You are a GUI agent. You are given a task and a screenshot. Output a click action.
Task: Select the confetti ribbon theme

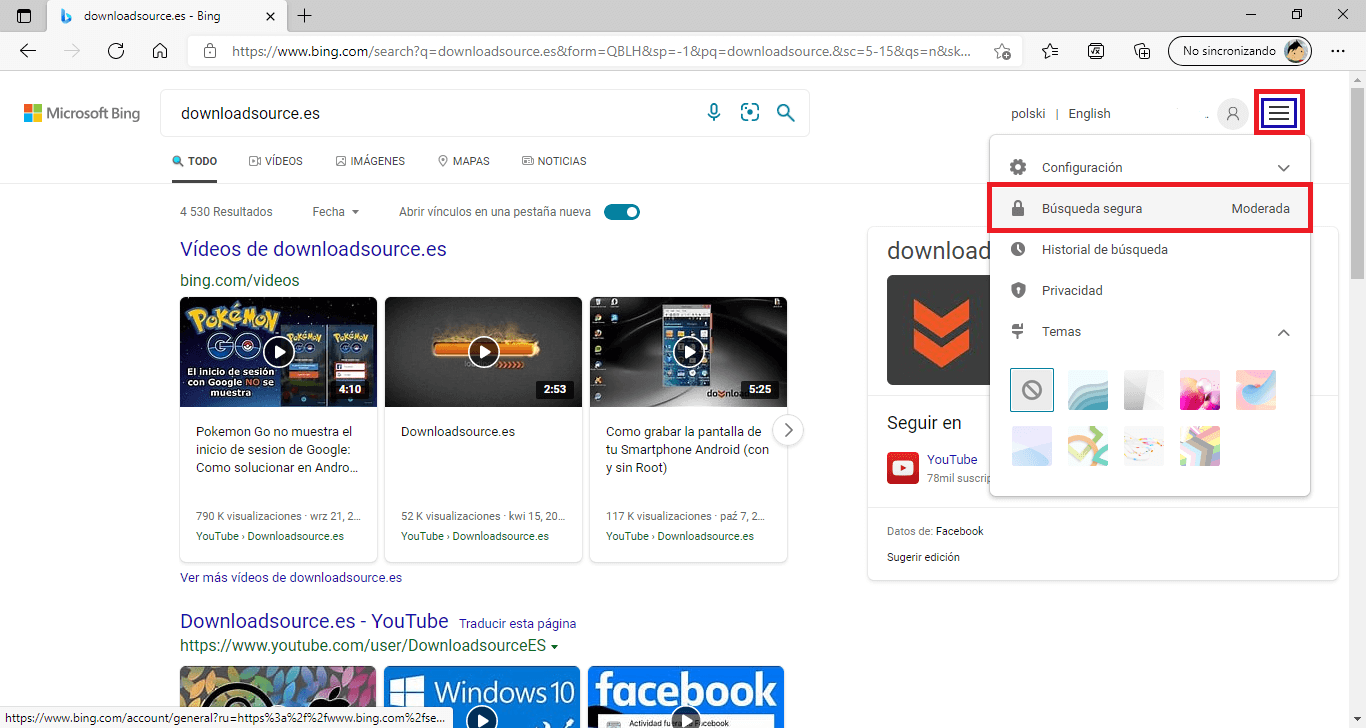coord(1144,446)
